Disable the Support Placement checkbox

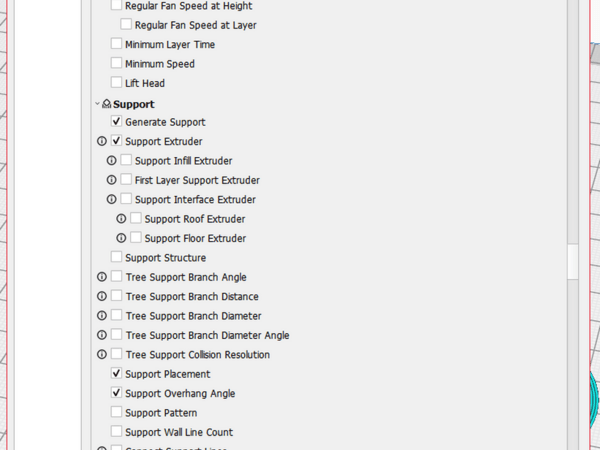click(117, 374)
